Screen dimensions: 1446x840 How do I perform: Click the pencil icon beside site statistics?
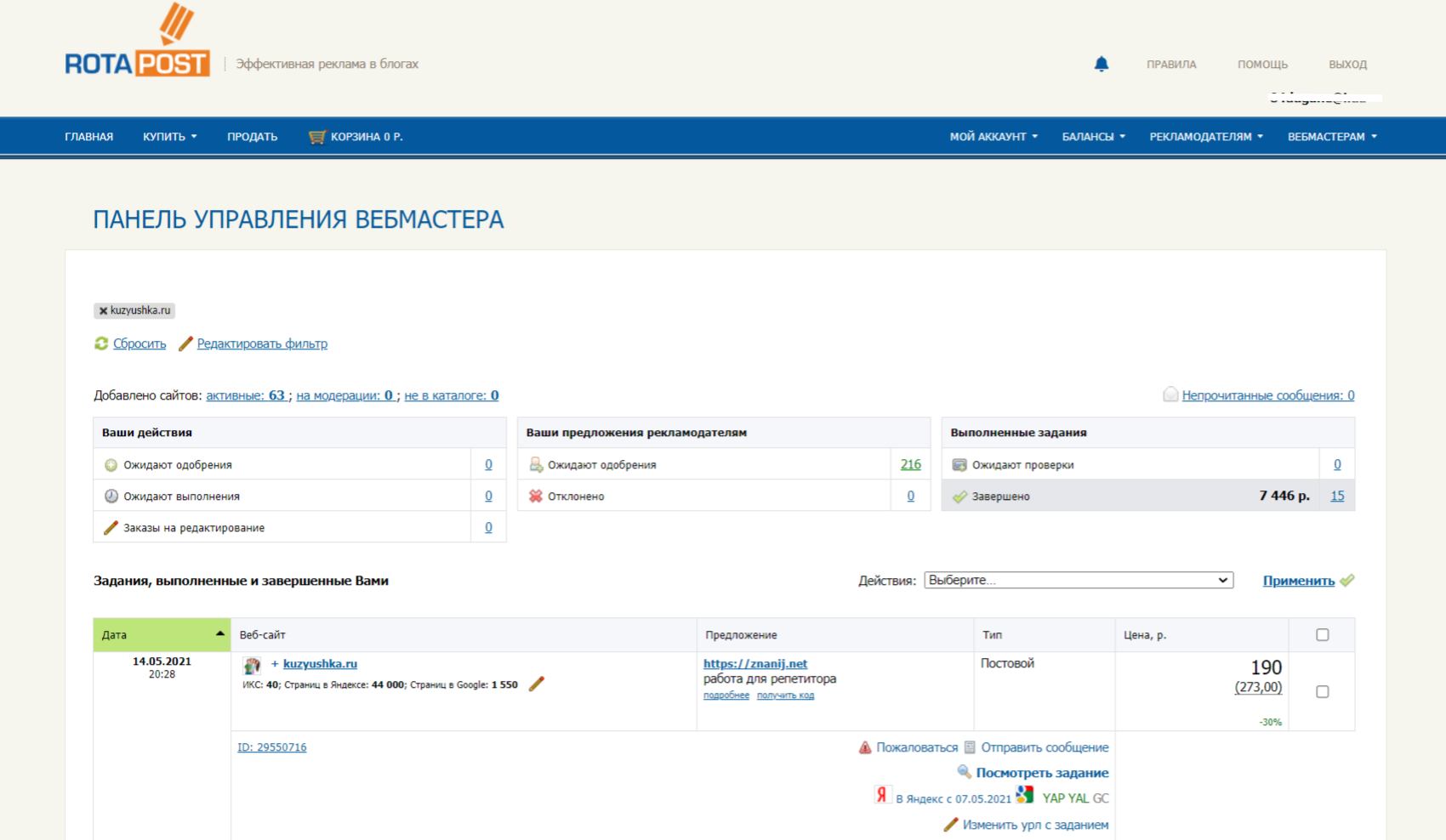536,684
